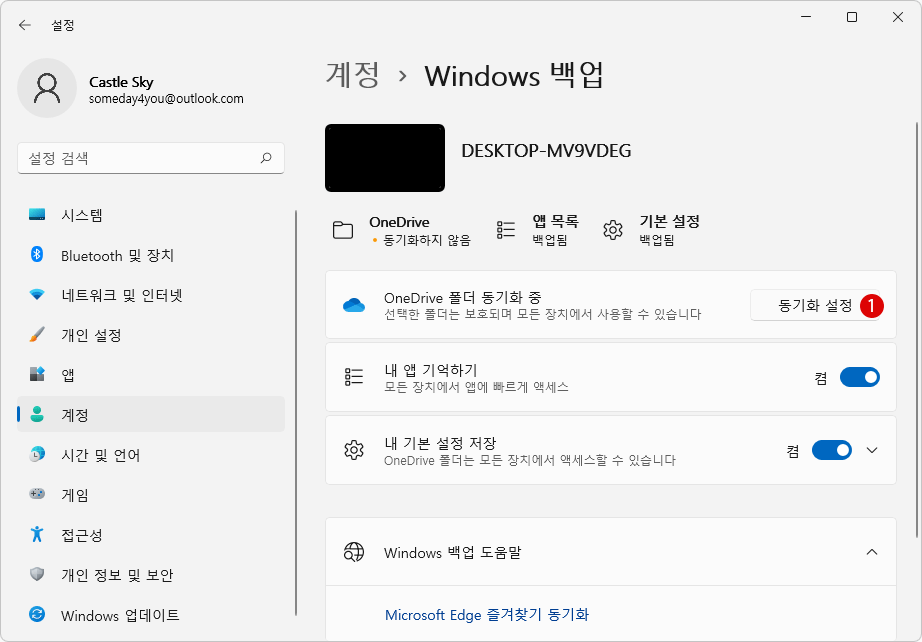
Task: Click the Castle Sky user name
Action: pyautogui.click(x=121, y=82)
